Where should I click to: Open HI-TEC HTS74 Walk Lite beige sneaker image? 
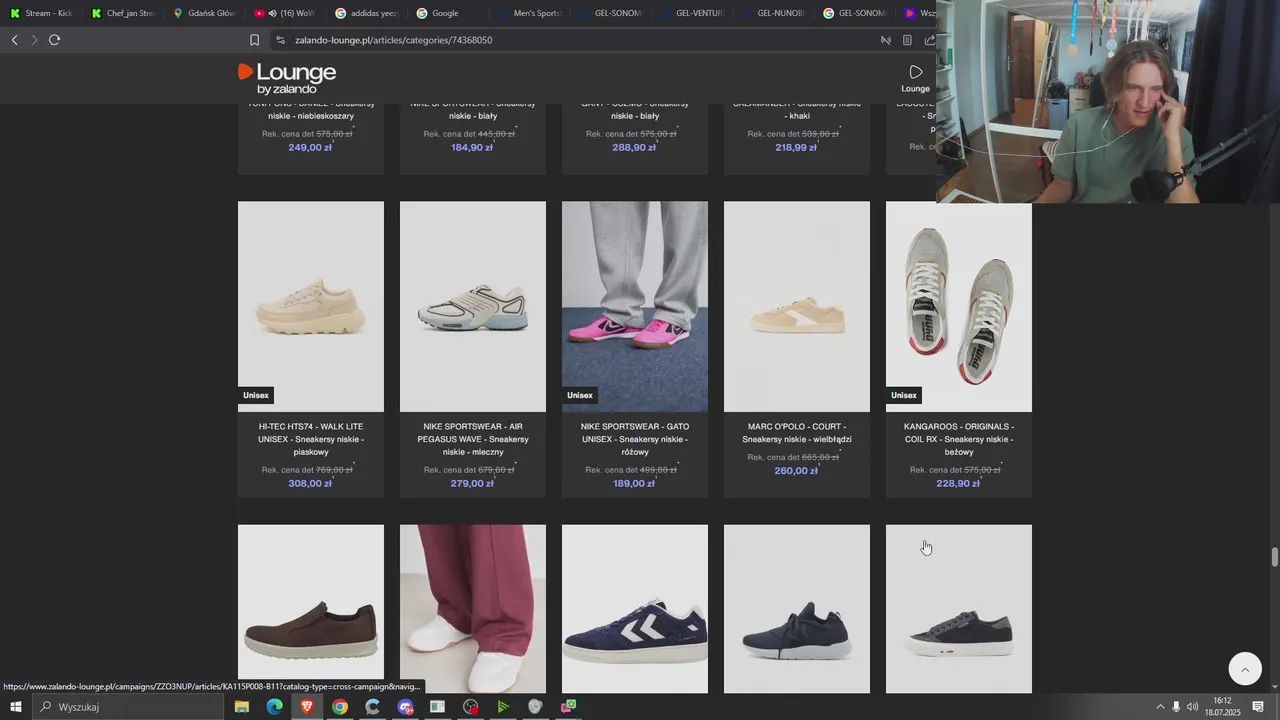(311, 306)
